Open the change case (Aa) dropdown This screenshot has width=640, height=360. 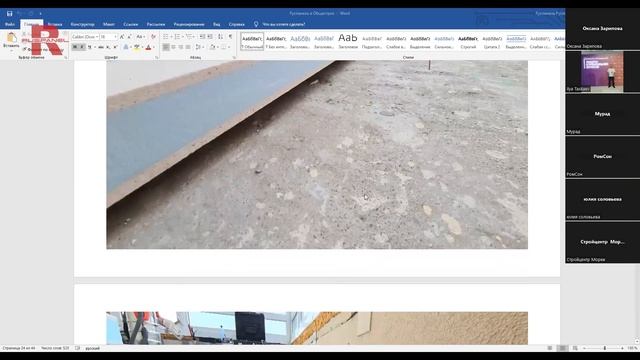click(140, 37)
